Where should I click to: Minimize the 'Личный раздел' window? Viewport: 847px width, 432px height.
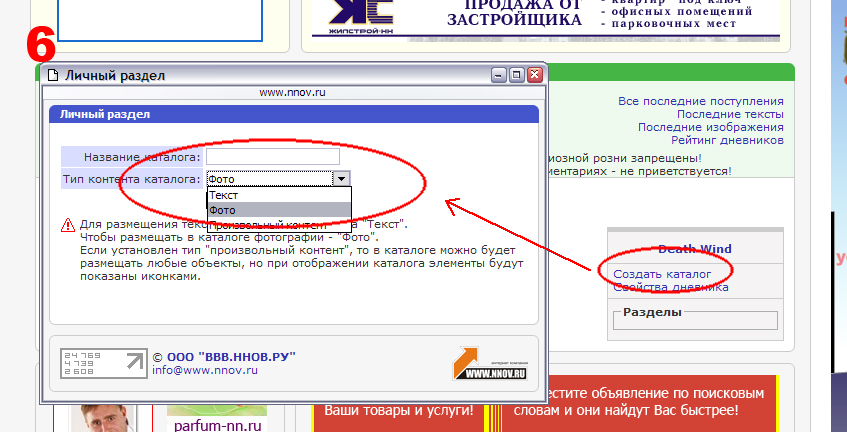[499, 75]
